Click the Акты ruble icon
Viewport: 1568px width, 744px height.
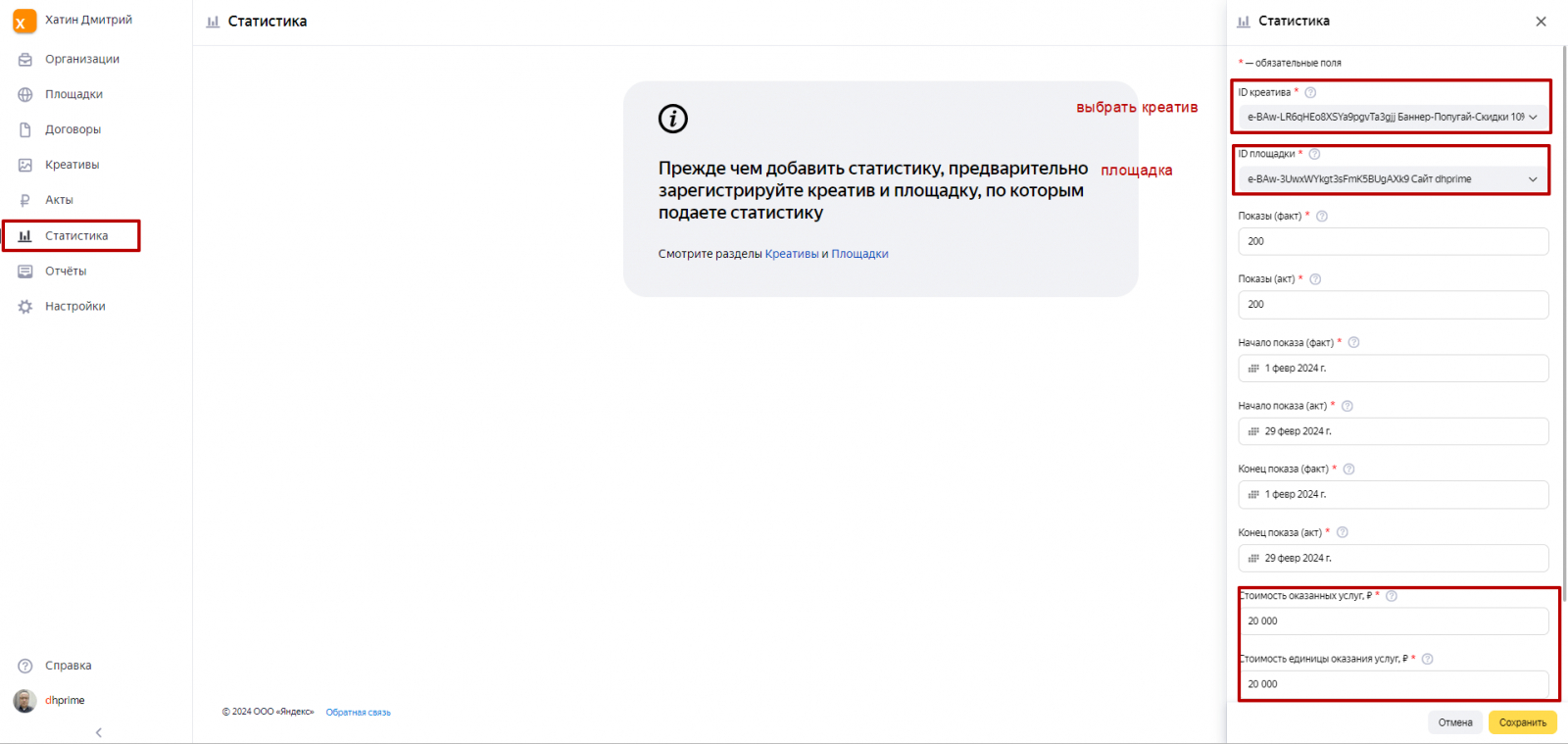[x=25, y=201]
